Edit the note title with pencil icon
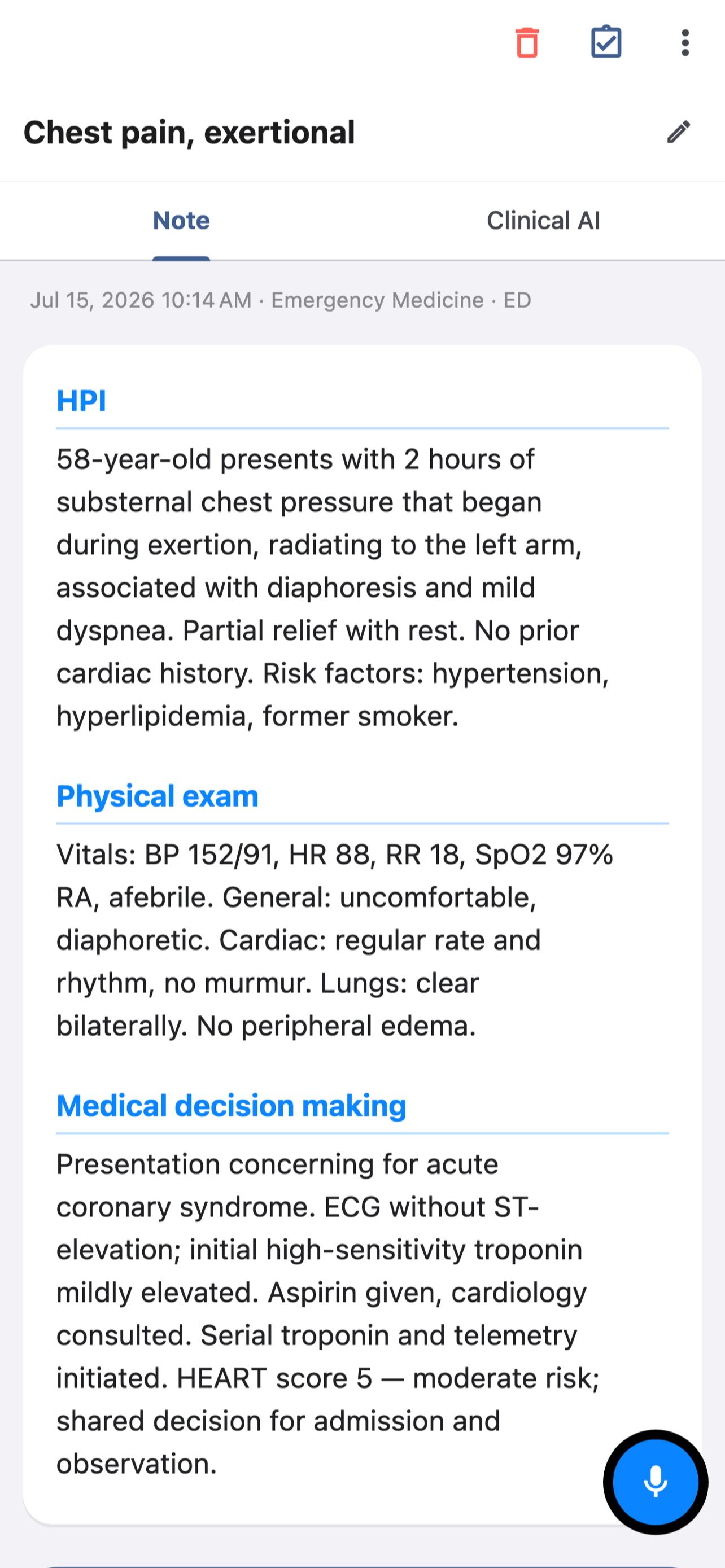This screenshot has width=725, height=1568. (679, 132)
